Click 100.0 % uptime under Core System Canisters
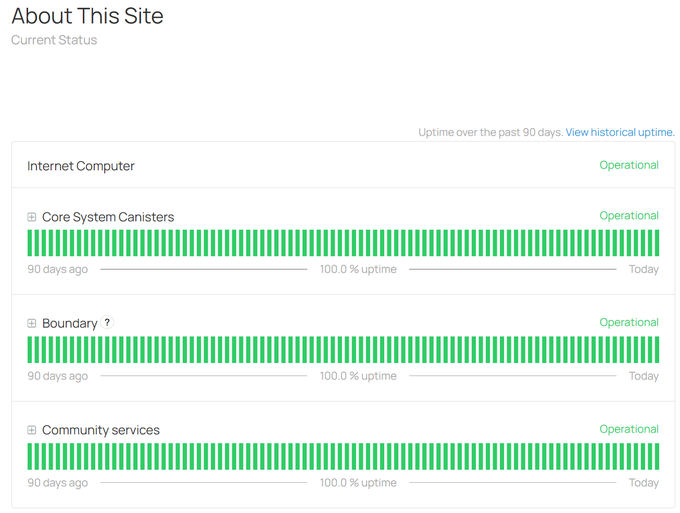 (358, 269)
